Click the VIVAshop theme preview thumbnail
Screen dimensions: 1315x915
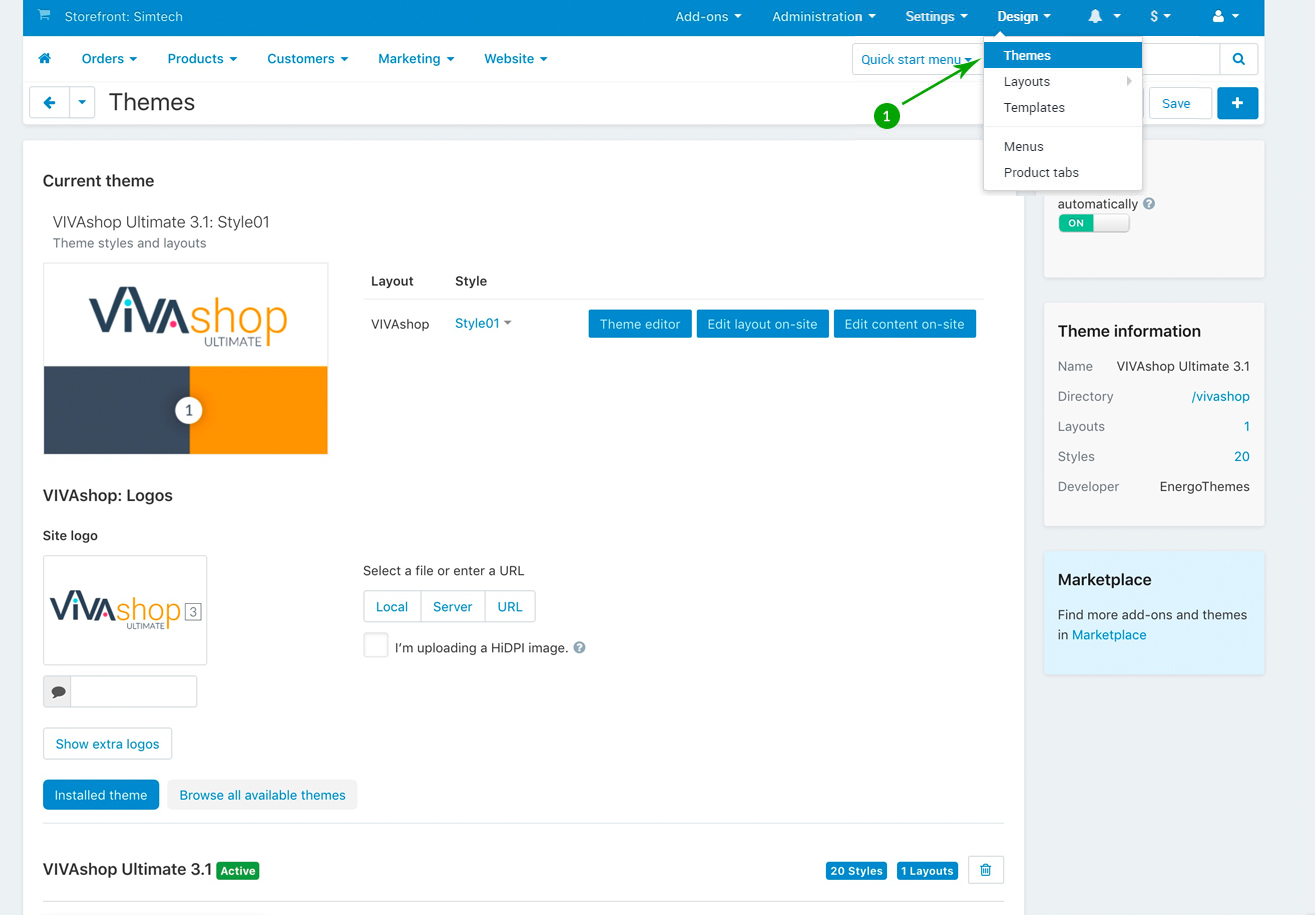186,359
